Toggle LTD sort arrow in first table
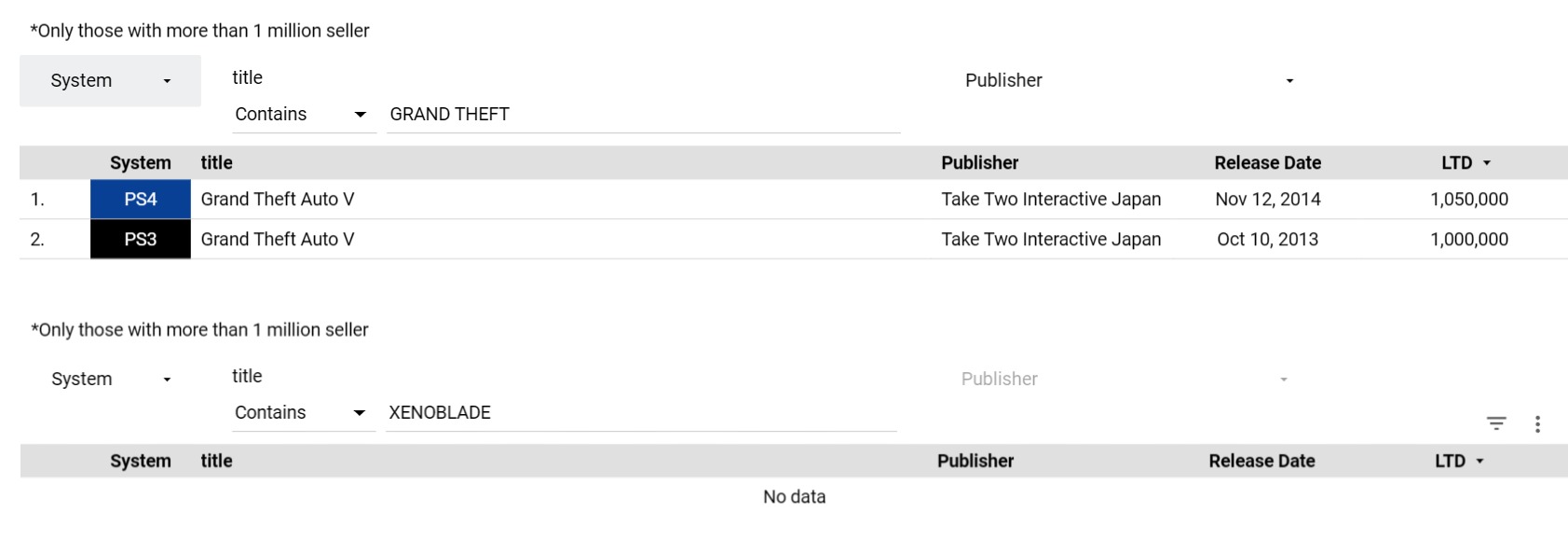The width and height of the screenshot is (1568, 539). click(1487, 163)
